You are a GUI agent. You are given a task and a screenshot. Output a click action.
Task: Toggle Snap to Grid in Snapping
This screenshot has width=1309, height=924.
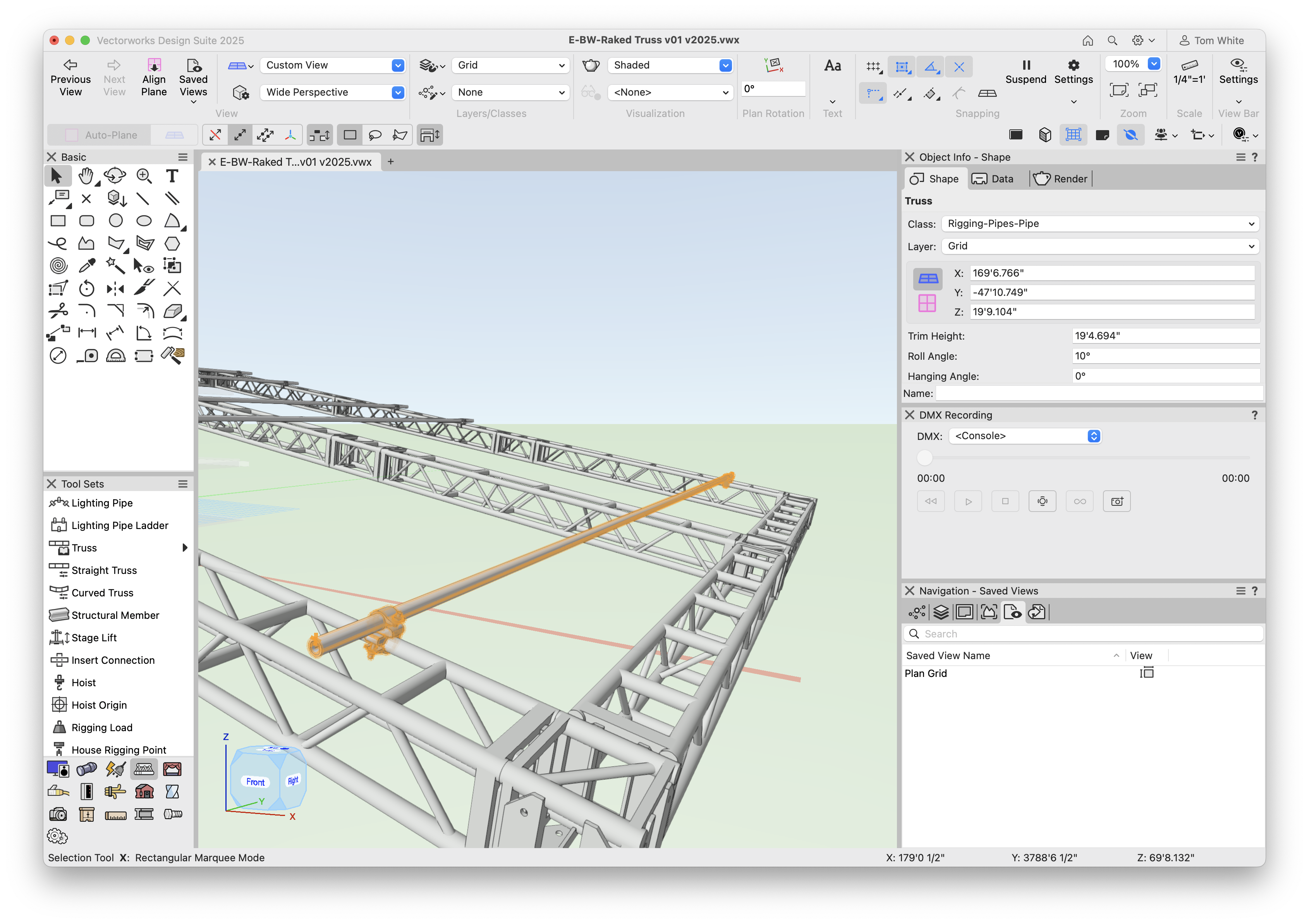click(873, 67)
